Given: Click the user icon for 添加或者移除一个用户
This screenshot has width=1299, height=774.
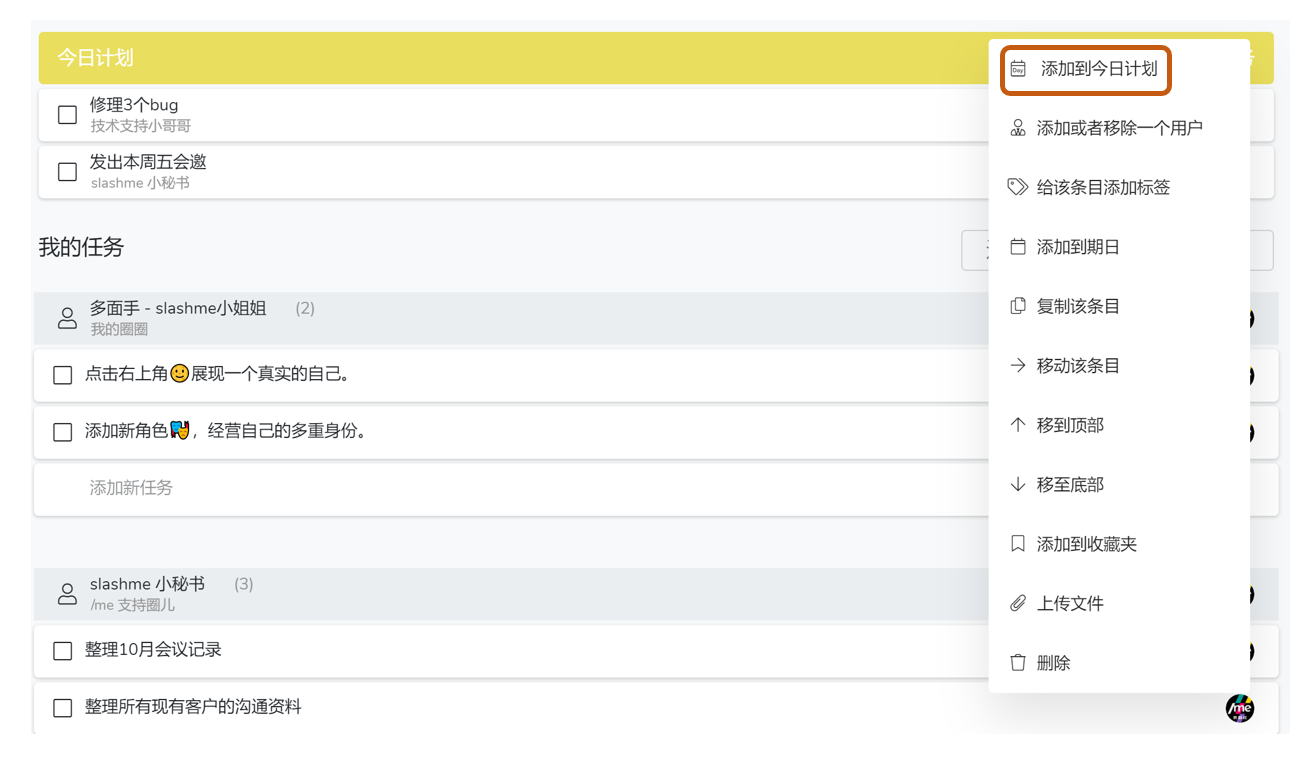Looking at the screenshot, I should click(1018, 128).
